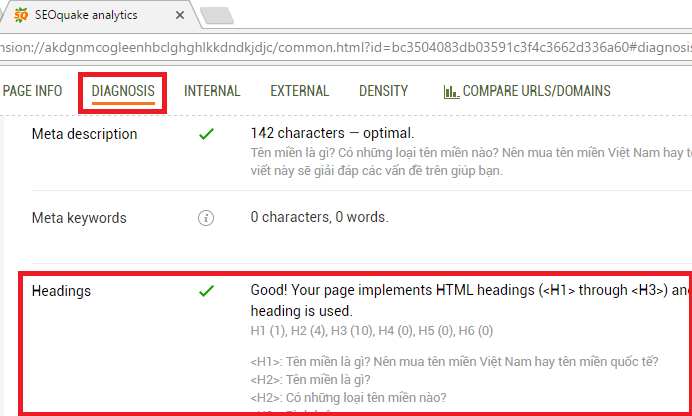692x416 pixels.
Task: Click the green checkmark for Meta description
Action: click(206, 134)
